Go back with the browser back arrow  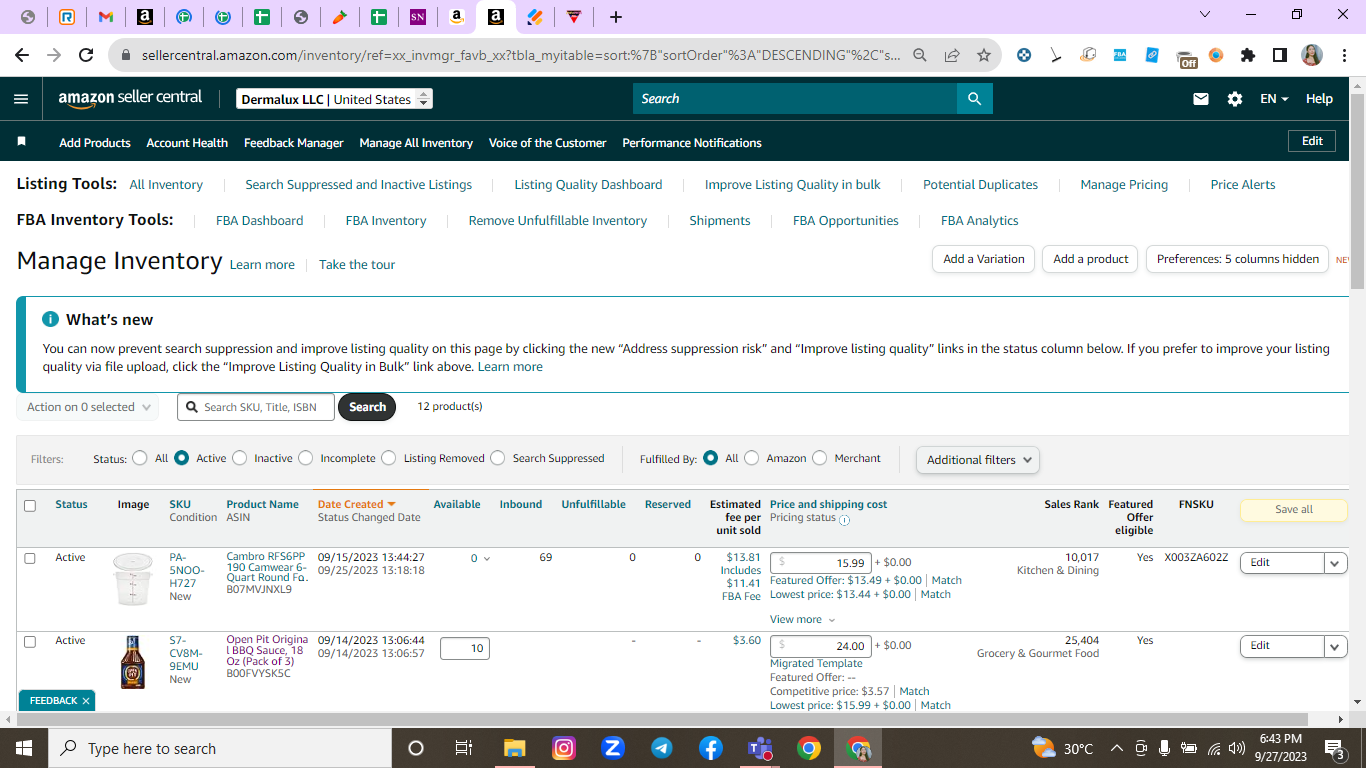[x=22, y=56]
